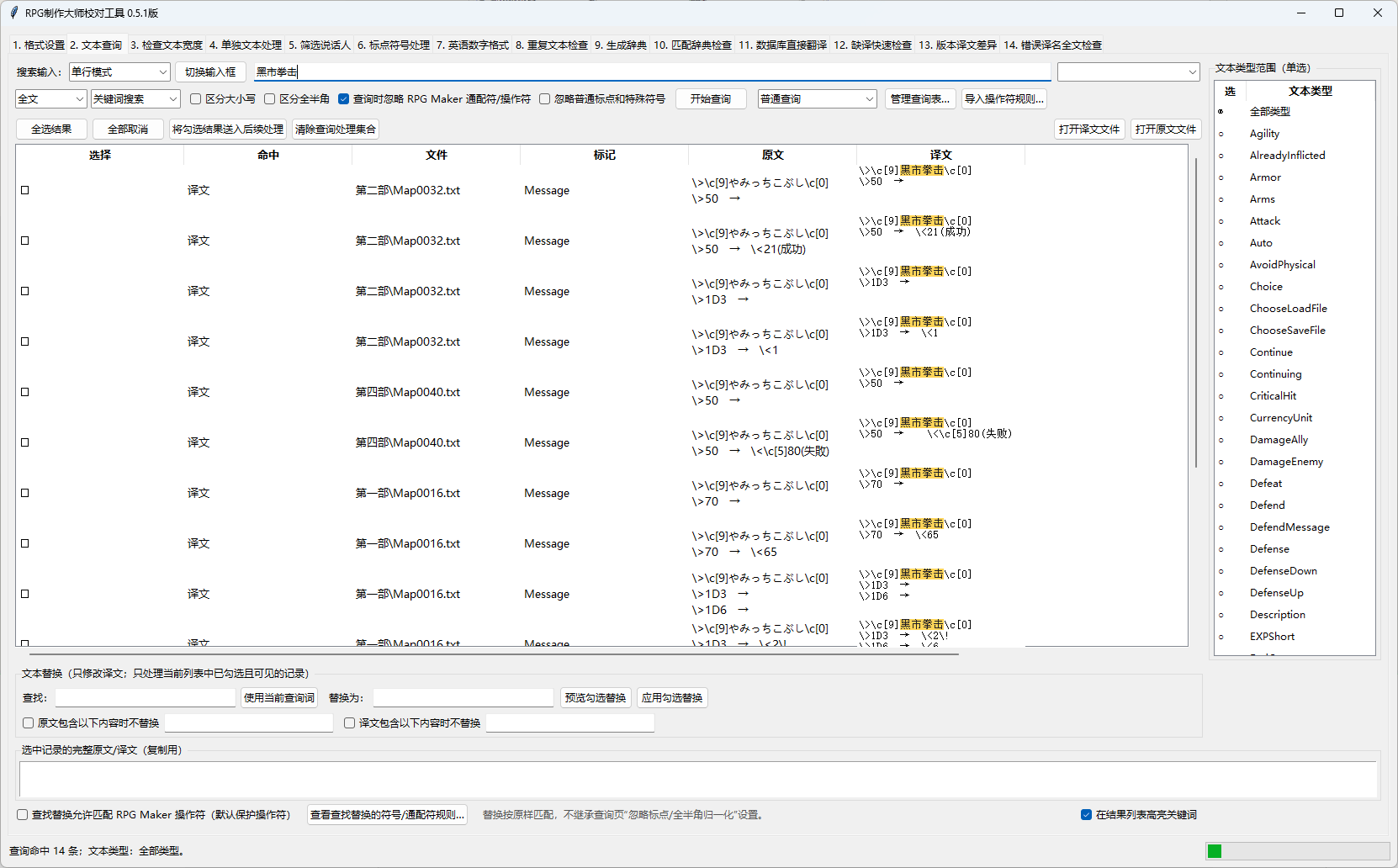Click 将勾选结果送入后续处理 button
The image size is (1398, 868).
tap(228, 129)
